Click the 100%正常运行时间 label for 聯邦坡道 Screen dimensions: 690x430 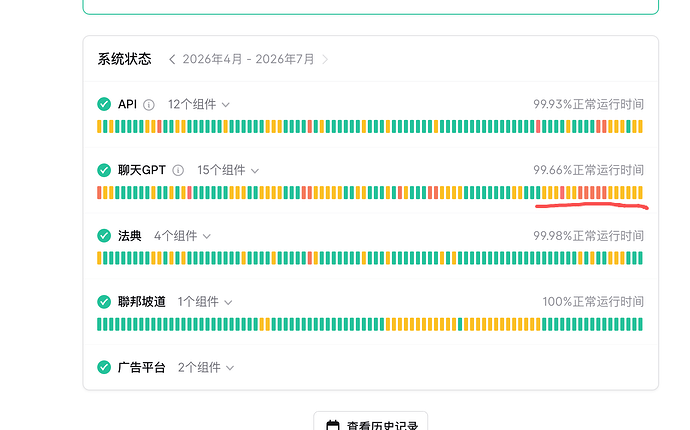pos(593,301)
